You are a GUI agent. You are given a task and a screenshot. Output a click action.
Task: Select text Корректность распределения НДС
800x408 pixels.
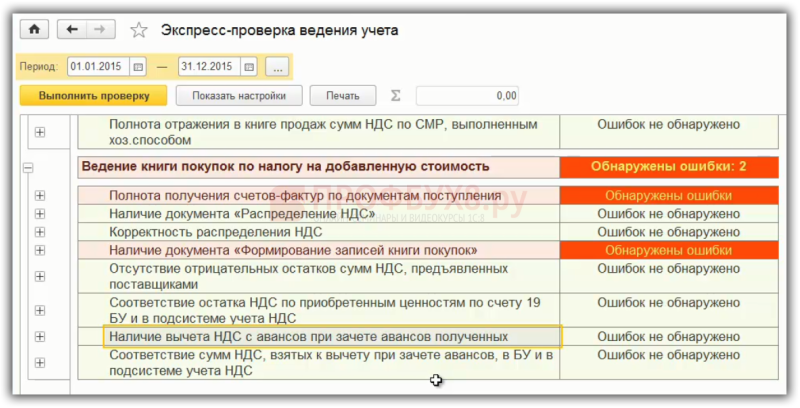click(x=216, y=232)
